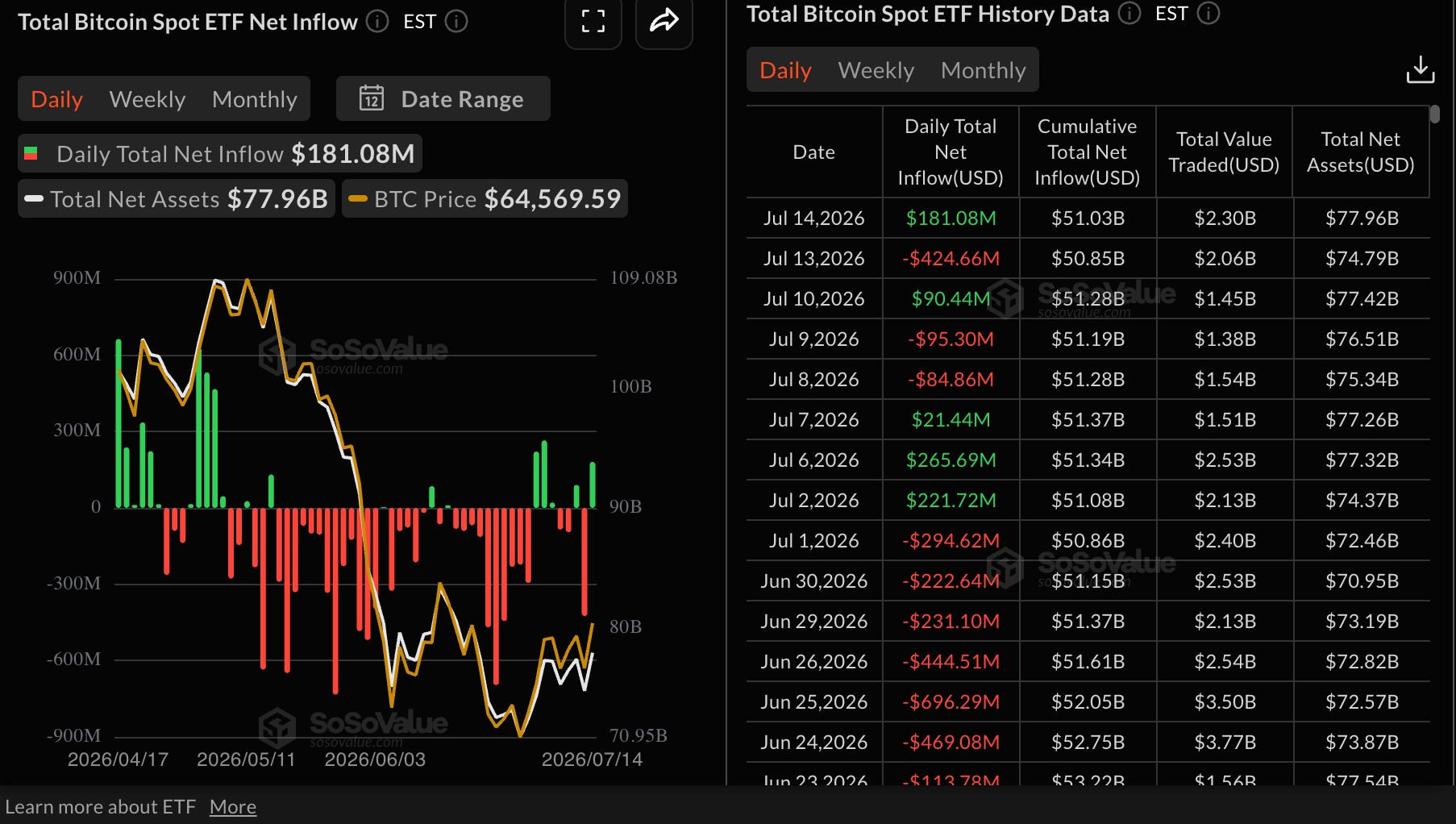Screen dimensions: 1456x824
Task: Select the Jul 14,2026 date cell
Action: 814,218
